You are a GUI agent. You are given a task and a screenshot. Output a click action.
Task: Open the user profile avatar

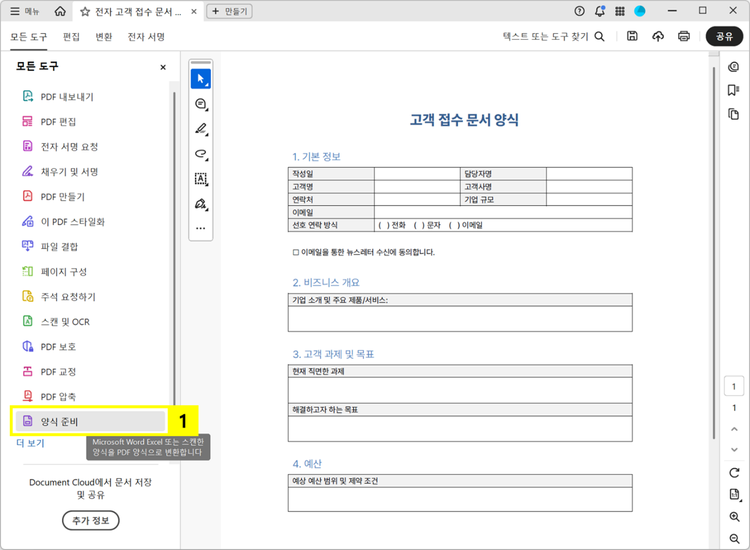point(640,11)
